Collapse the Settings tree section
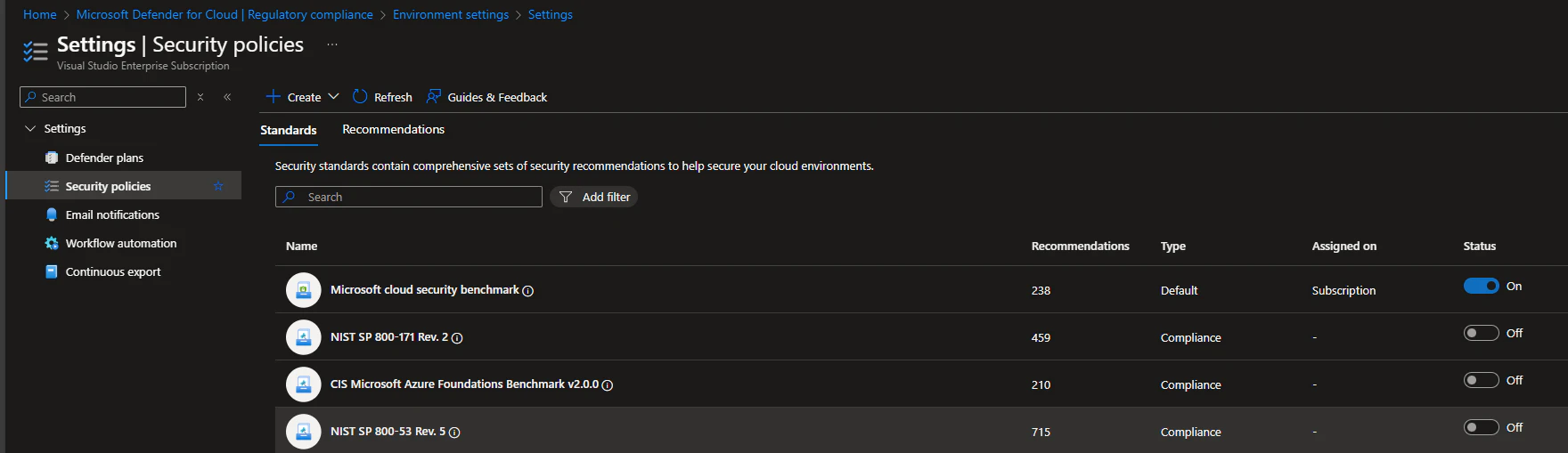1568x453 pixels. click(x=30, y=129)
